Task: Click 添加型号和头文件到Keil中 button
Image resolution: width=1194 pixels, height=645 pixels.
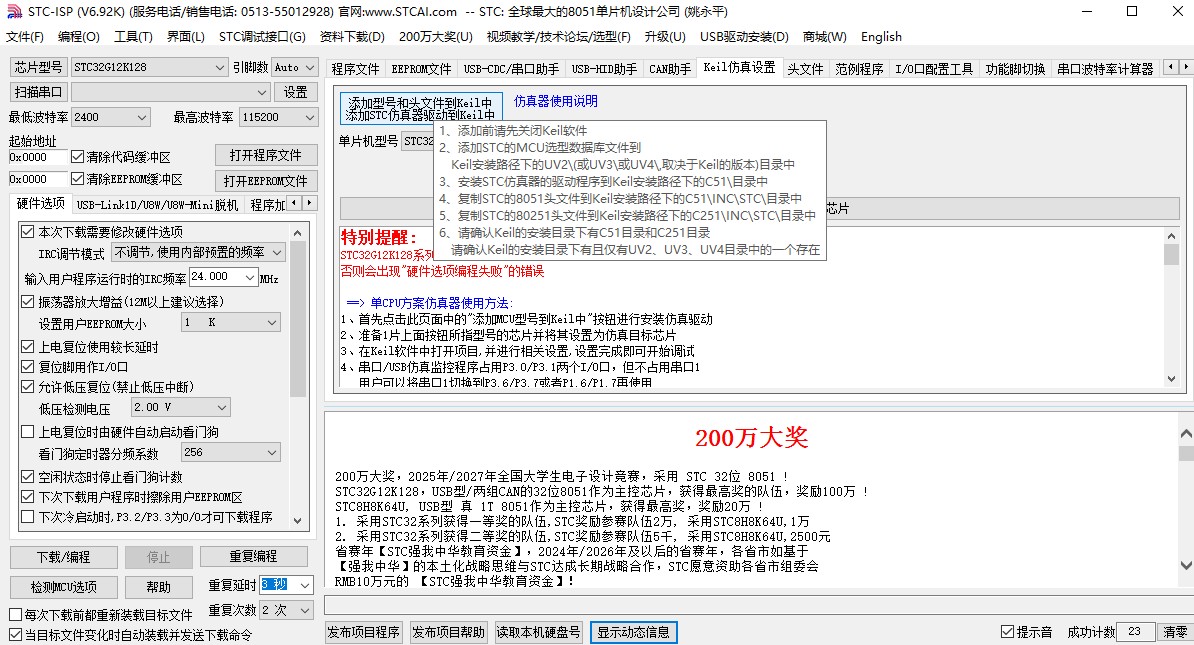Action: tap(420, 108)
